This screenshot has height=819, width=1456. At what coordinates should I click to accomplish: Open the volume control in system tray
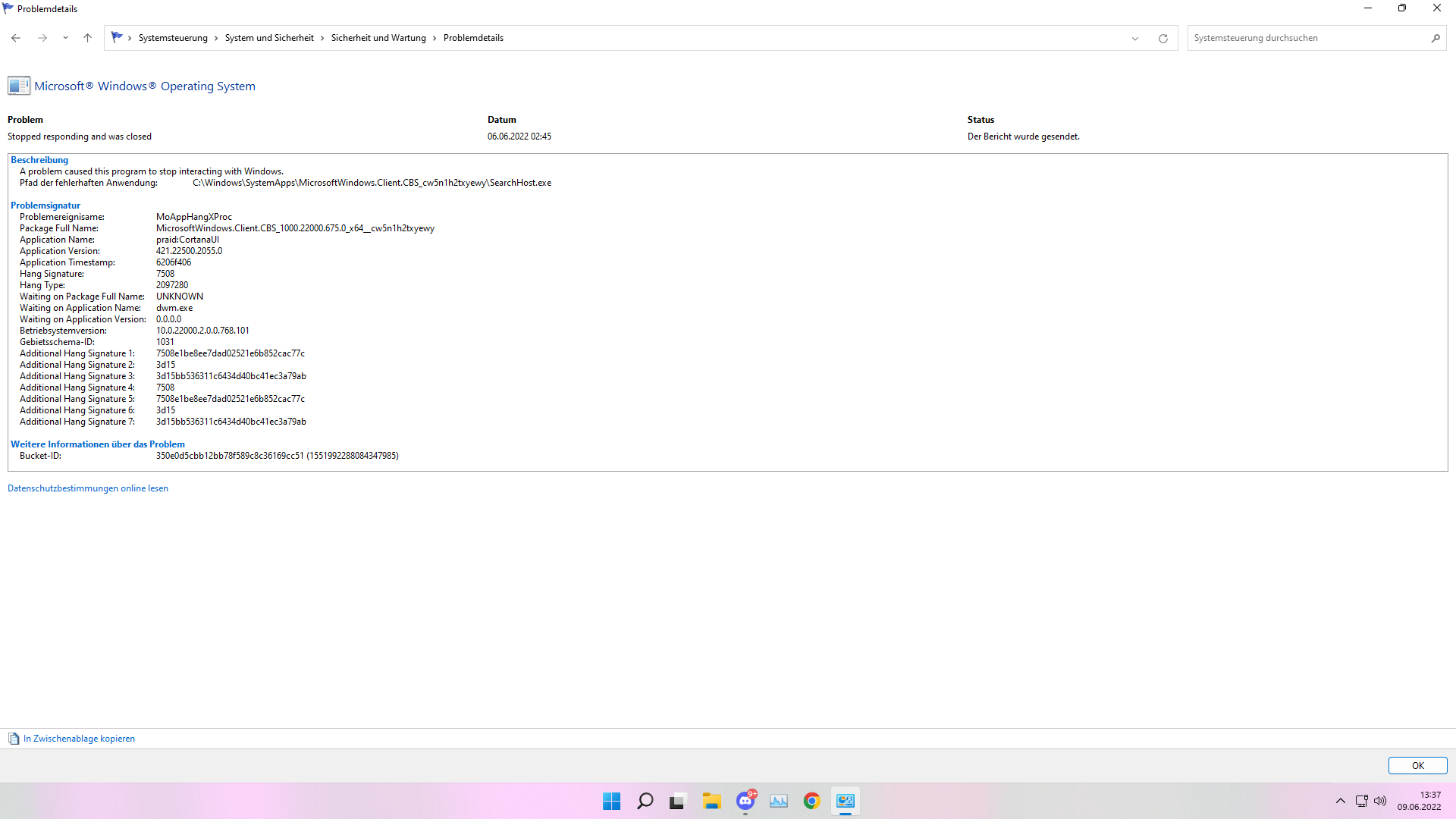point(1379,801)
